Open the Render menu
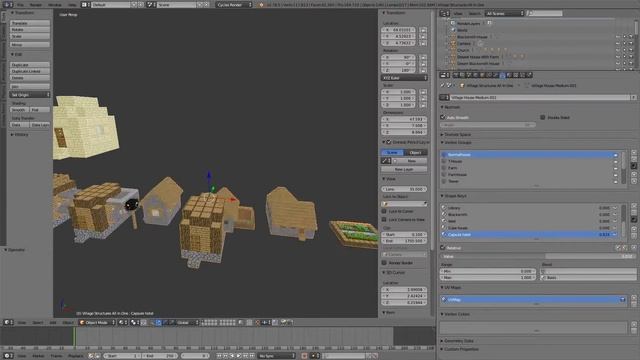 click(36, 4)
